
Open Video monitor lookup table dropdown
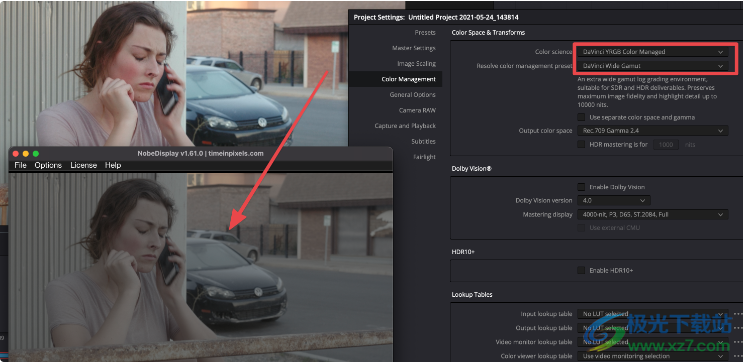[652, 342]
